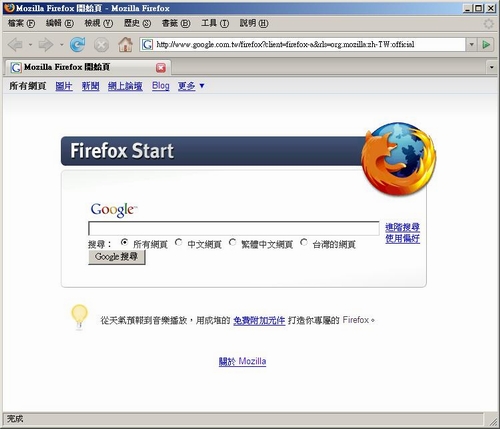Click the Firefox Start banner heading
The width and height of the screenshot is (500, 429).
click(122, 151)
